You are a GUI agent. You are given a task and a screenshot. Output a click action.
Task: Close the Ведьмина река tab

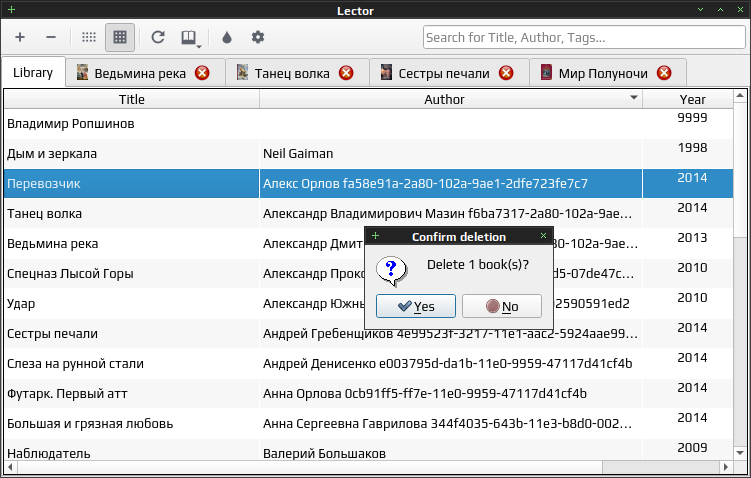pos(202,73)
